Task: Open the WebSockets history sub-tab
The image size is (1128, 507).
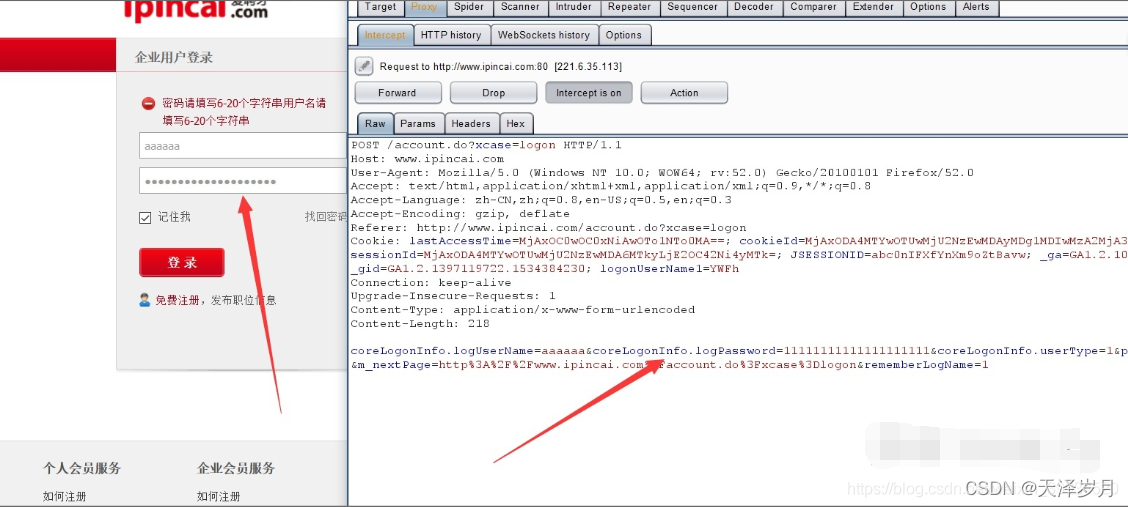Action: pyautogui.click(x=544, y=35)
